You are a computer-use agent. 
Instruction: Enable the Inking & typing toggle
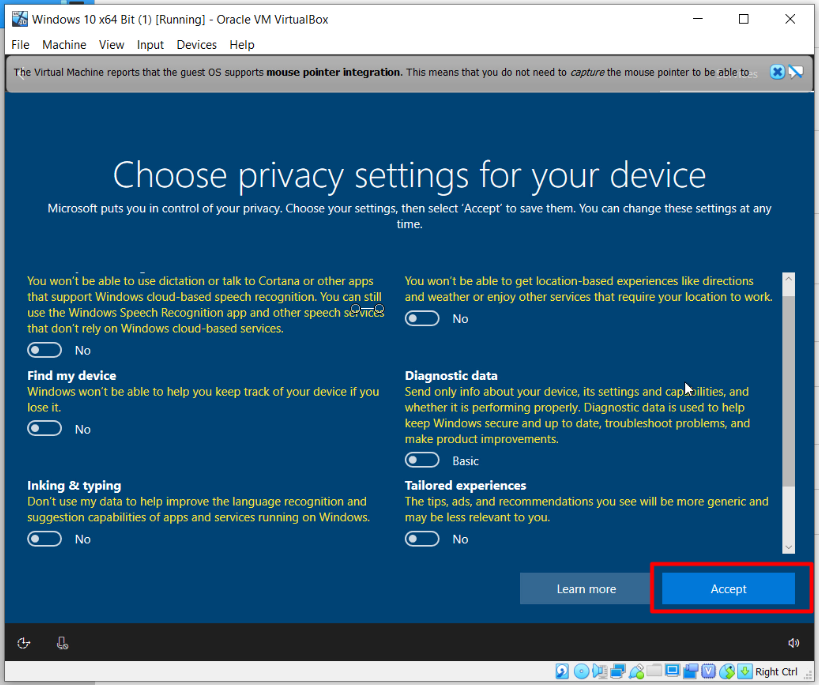(x=44, y=539)
